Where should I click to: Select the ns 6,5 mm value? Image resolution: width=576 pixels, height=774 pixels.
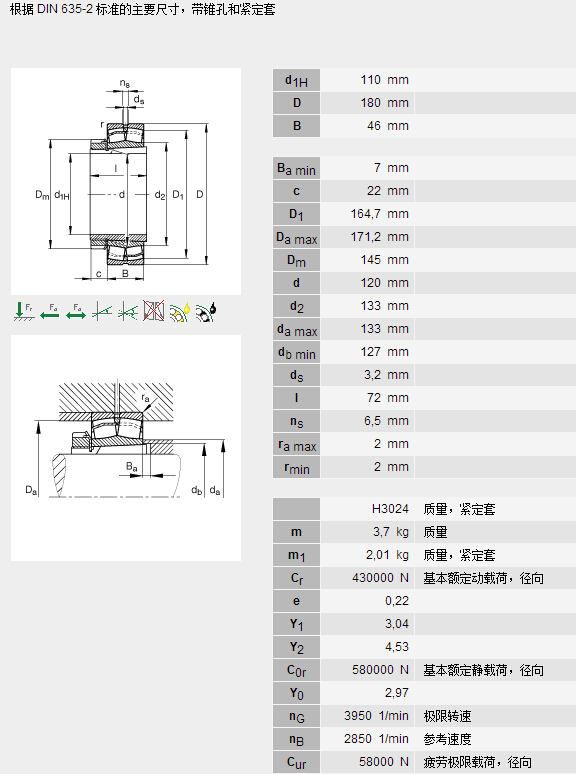[x=386, y=421]
